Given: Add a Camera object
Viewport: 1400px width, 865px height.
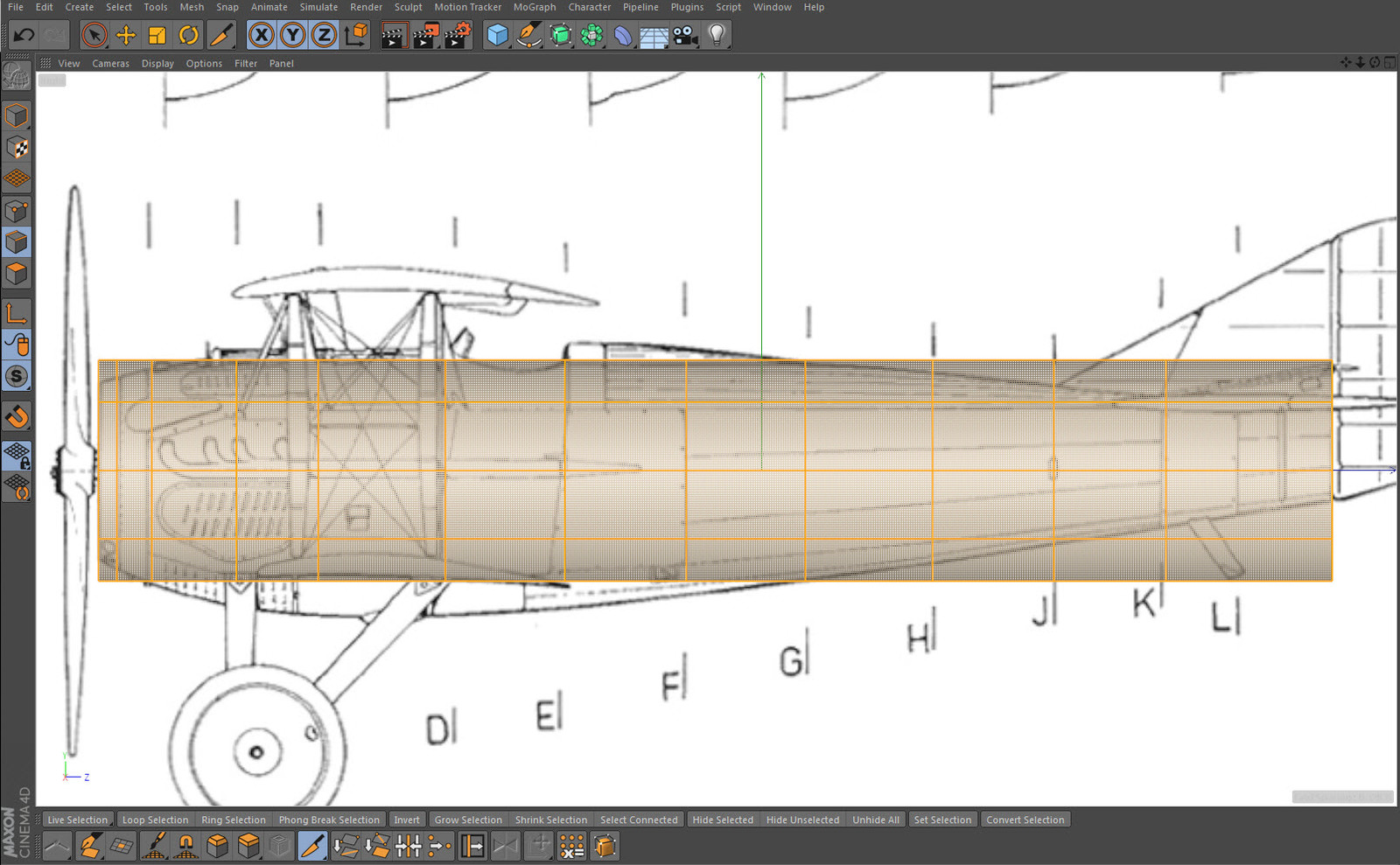Looking at the screenshot, I should click(x=685, y=35).
